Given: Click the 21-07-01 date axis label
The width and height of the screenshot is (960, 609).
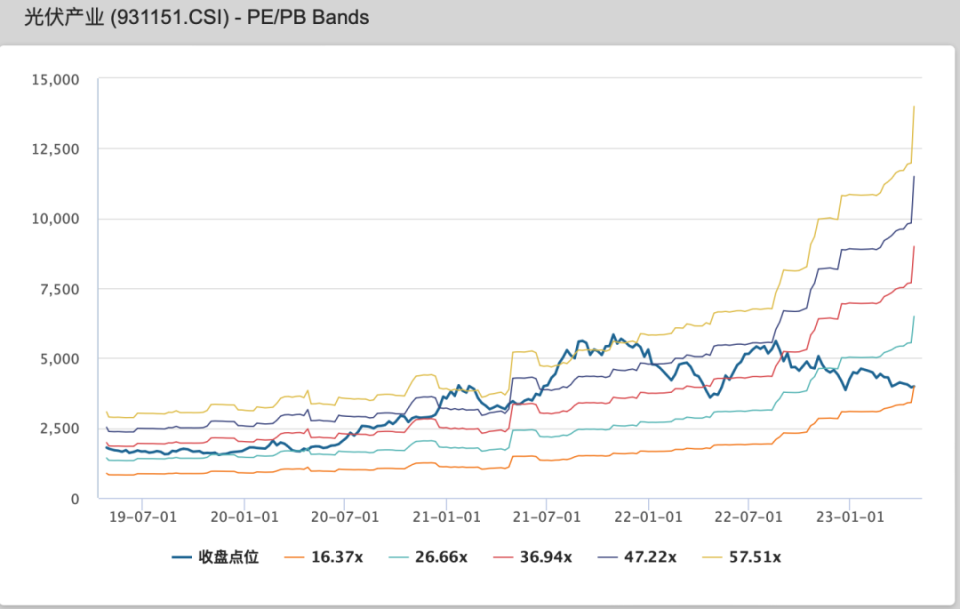Looking at the screenshot, I should point(546,517).
